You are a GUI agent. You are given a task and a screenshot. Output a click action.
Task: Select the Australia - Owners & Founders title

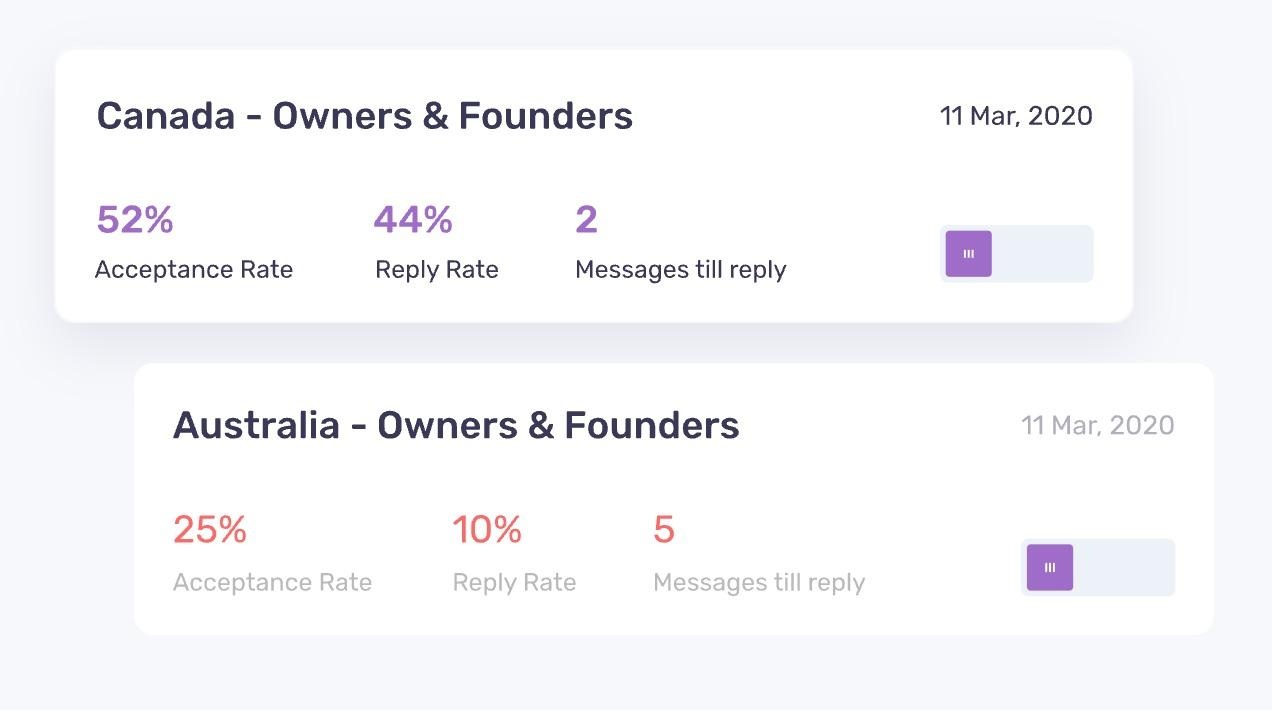(457, 425)
